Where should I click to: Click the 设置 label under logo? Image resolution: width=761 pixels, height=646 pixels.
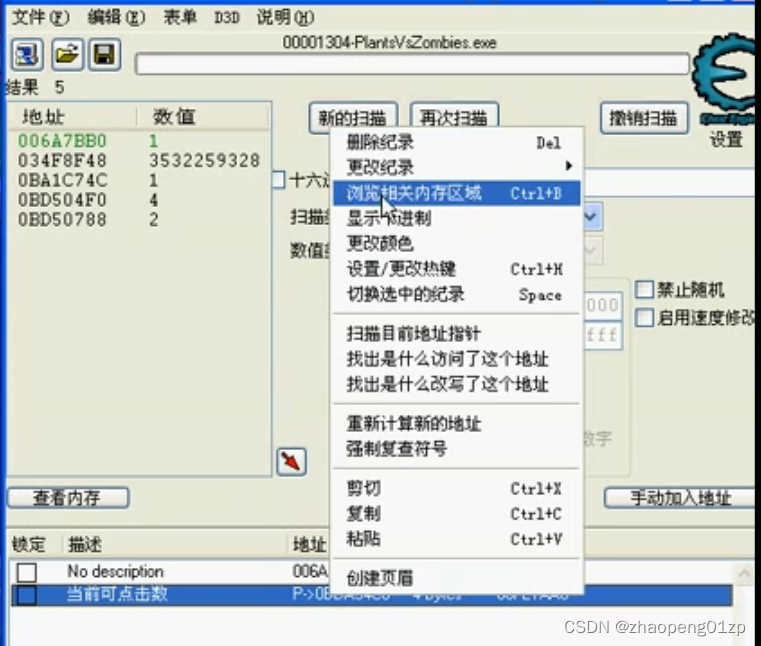pos(726,140)
